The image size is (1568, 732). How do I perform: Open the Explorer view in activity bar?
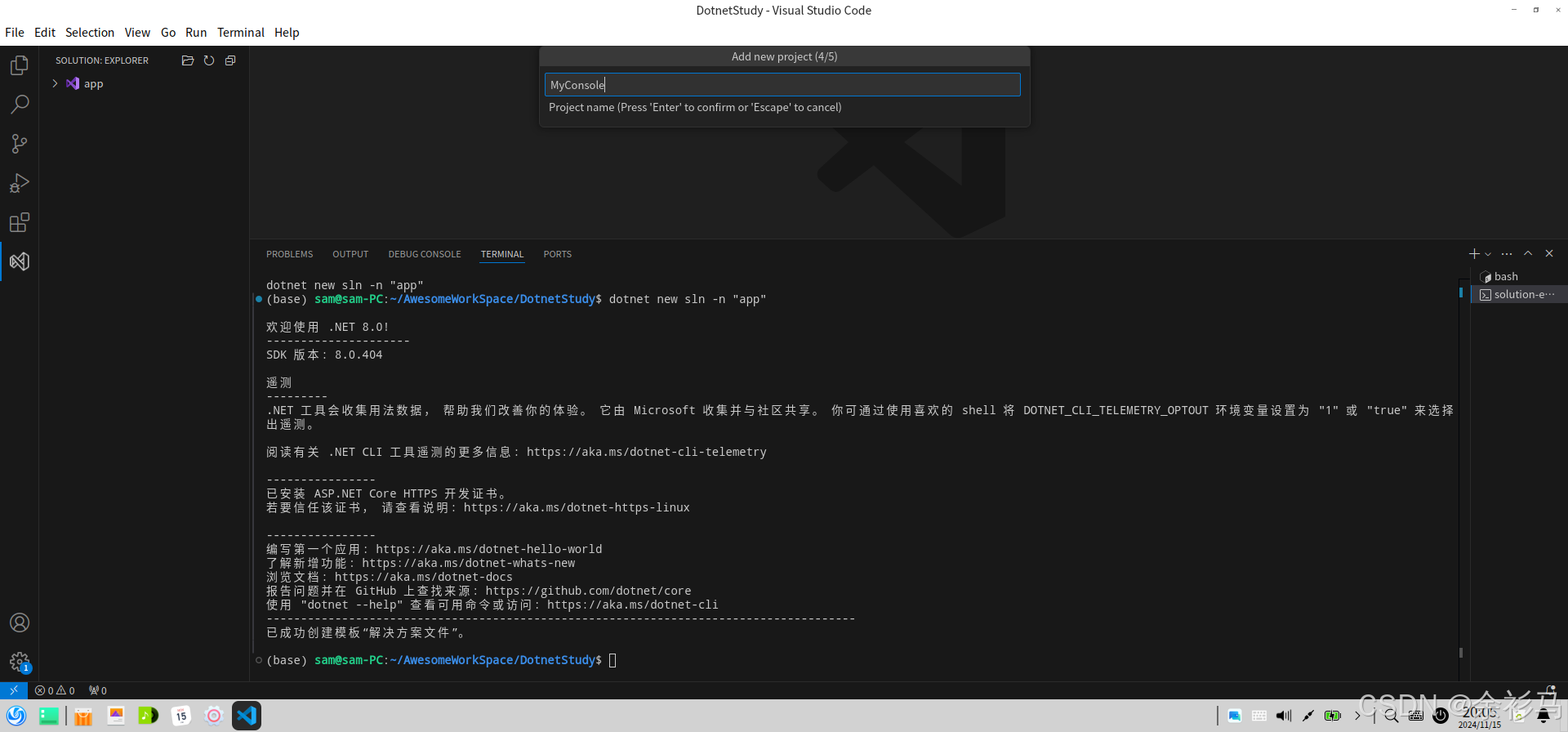click(x=20, y=65)
